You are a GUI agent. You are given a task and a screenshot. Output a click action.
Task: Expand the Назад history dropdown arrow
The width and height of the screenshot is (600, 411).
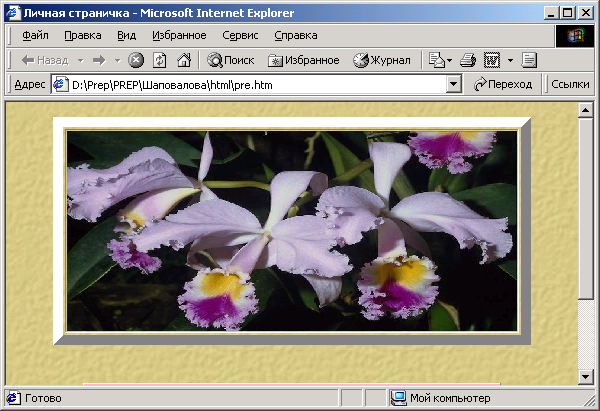click(80, 60)
